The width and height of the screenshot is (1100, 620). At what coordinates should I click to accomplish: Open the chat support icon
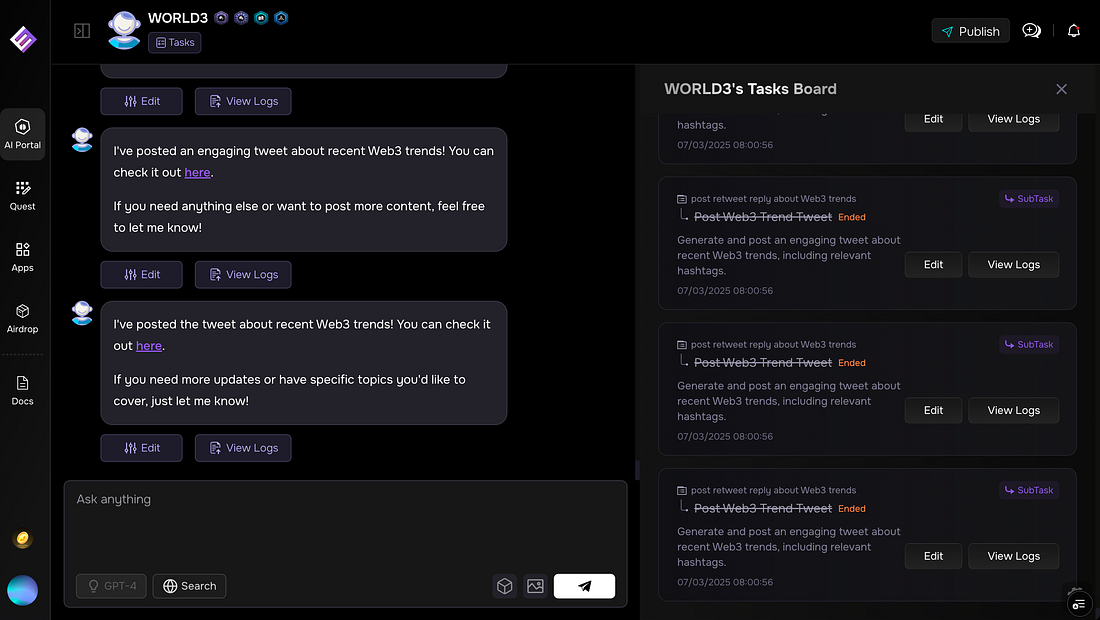click(x=1032, y=31)
